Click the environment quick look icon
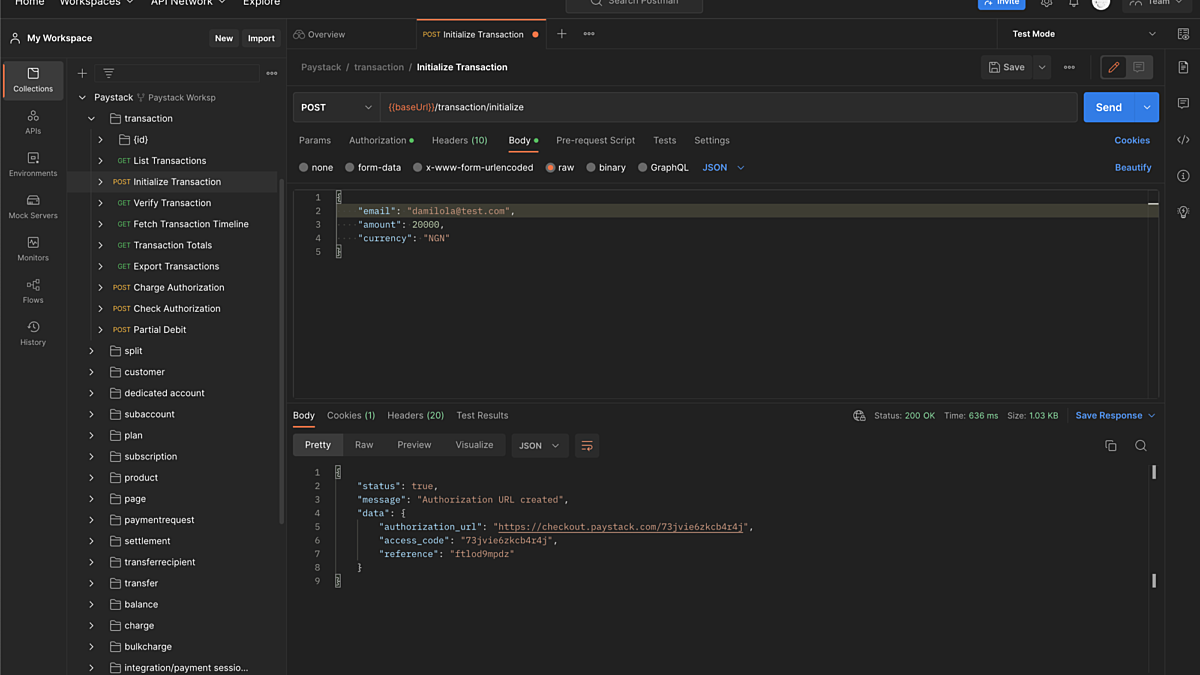 pyautogui.click(x=1183, y=34)
